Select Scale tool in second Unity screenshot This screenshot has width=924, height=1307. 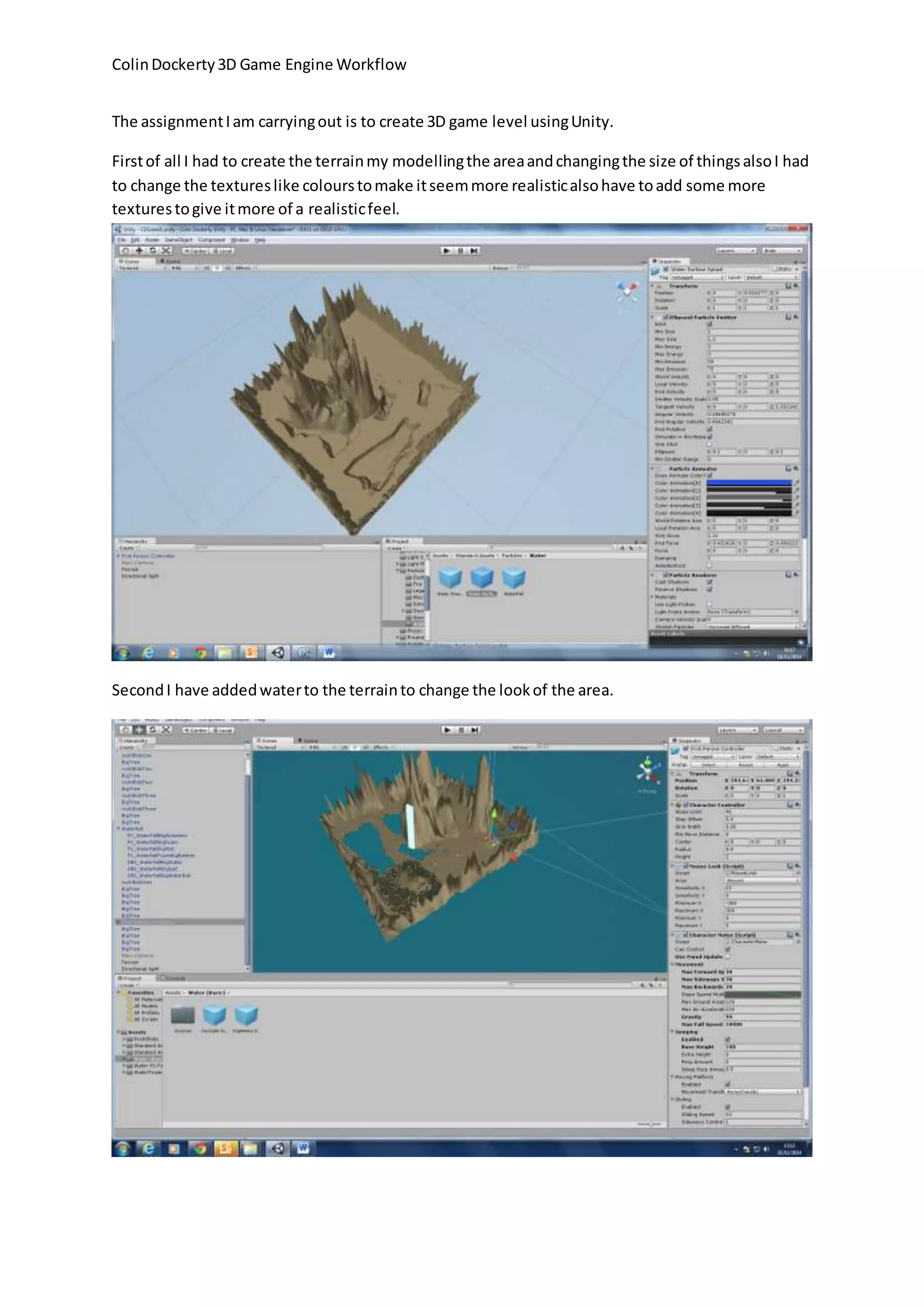166,730
